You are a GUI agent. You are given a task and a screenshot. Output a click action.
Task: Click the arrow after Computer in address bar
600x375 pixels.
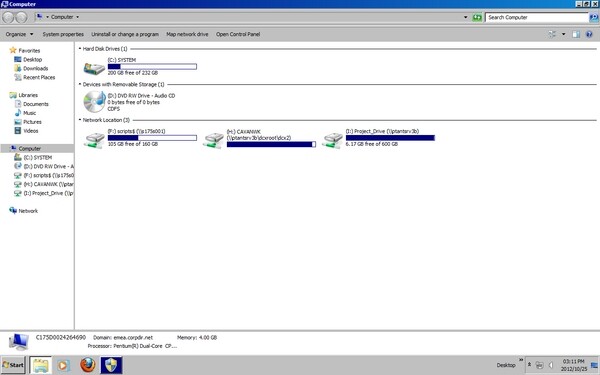(77, 17)
